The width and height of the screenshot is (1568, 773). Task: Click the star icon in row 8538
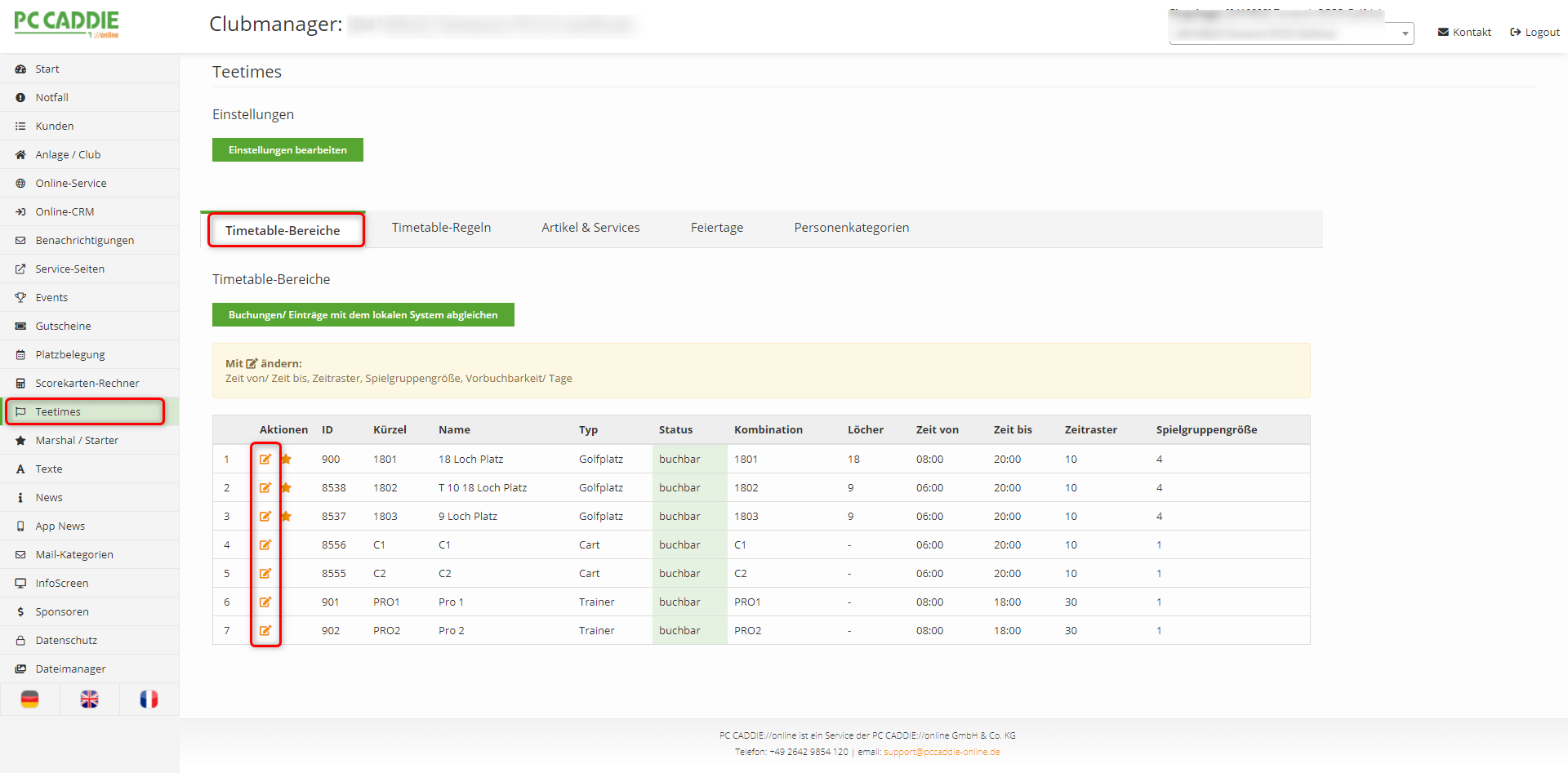click(x=286, y=487)
